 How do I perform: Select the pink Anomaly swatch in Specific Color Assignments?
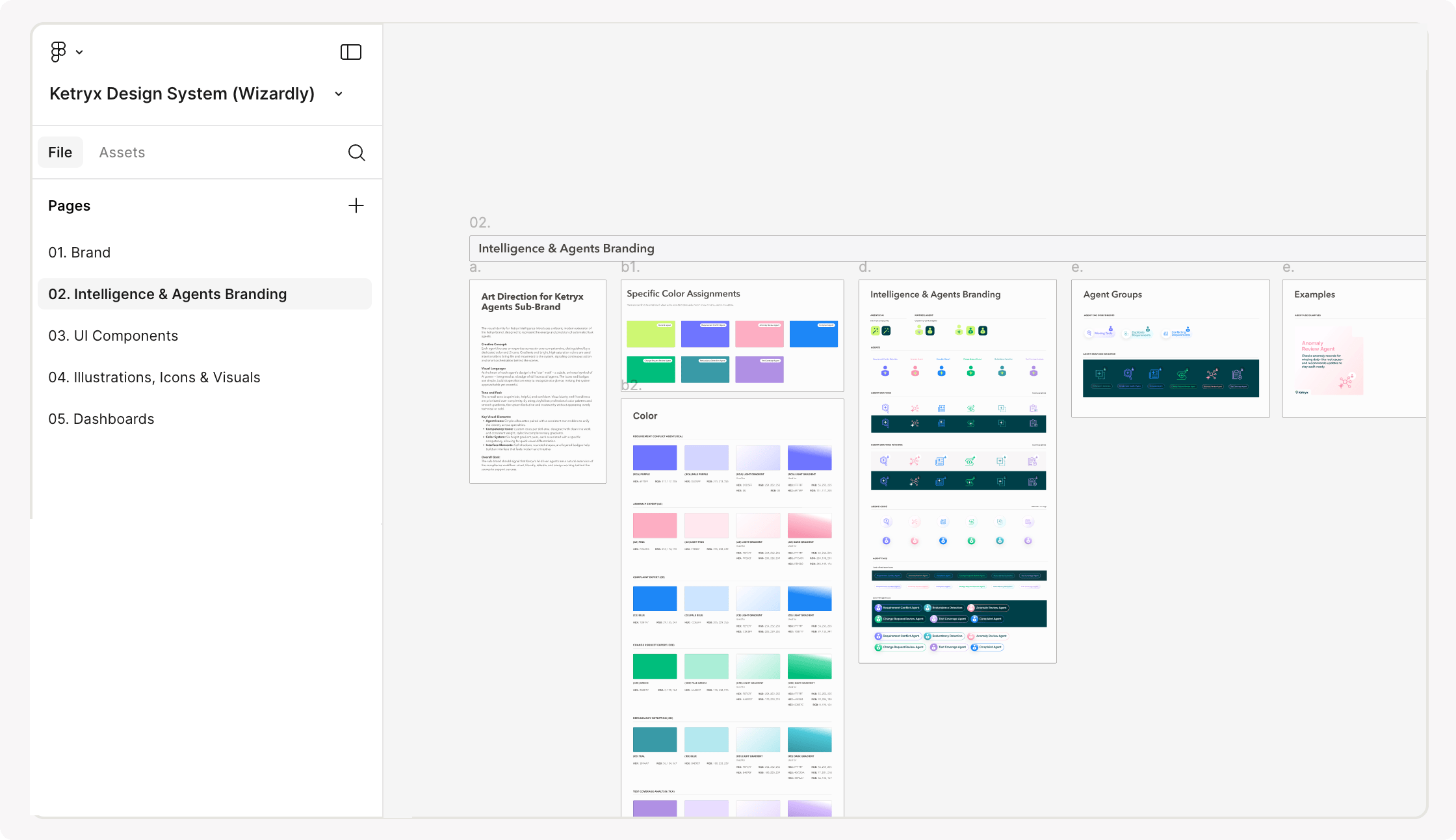coord(759,334)
